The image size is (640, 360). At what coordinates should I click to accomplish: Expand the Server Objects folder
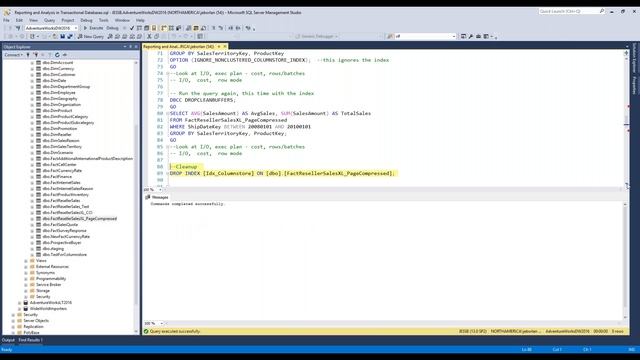pos(13,321)
